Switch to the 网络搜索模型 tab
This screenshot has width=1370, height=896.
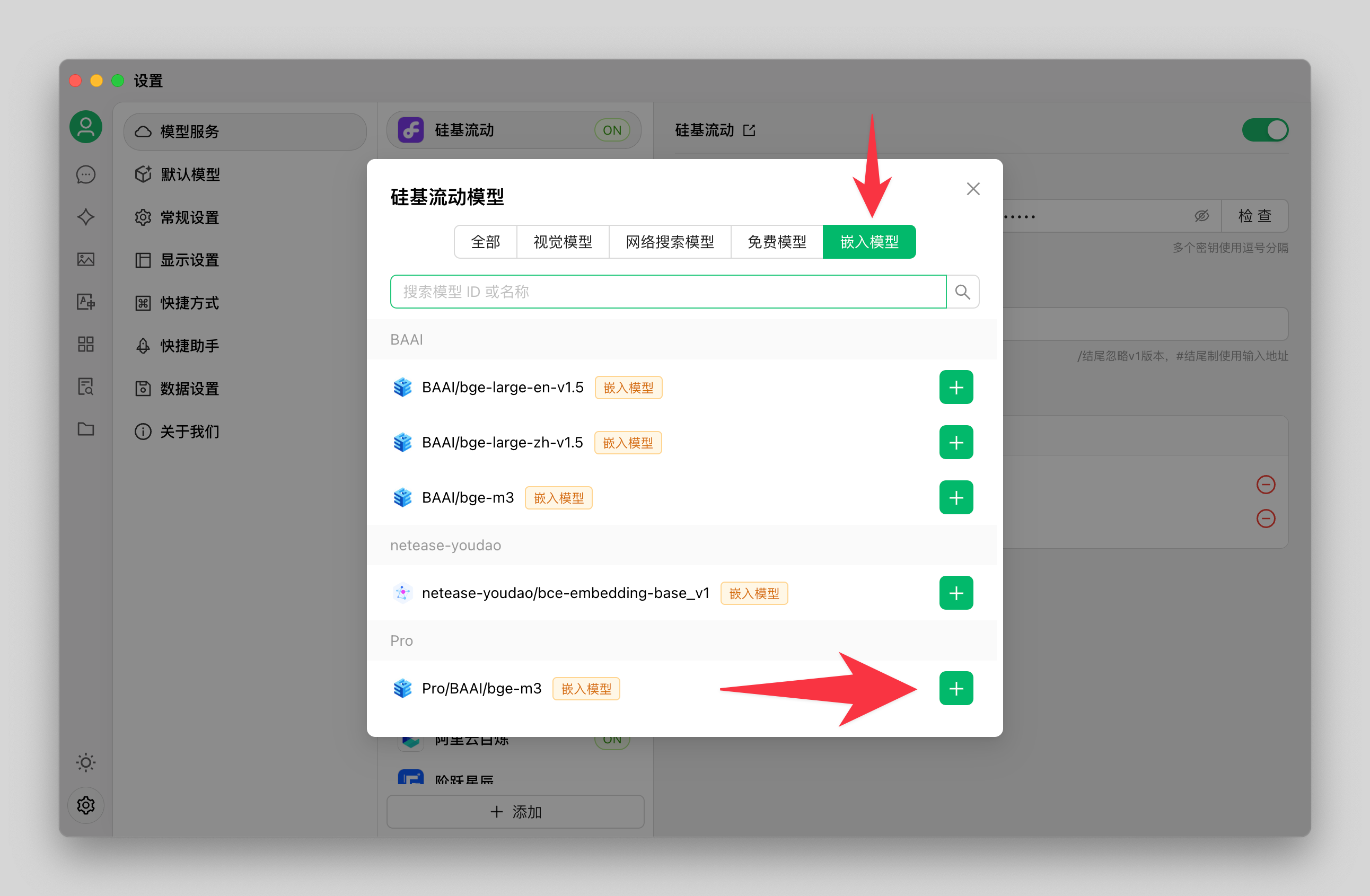670,242
